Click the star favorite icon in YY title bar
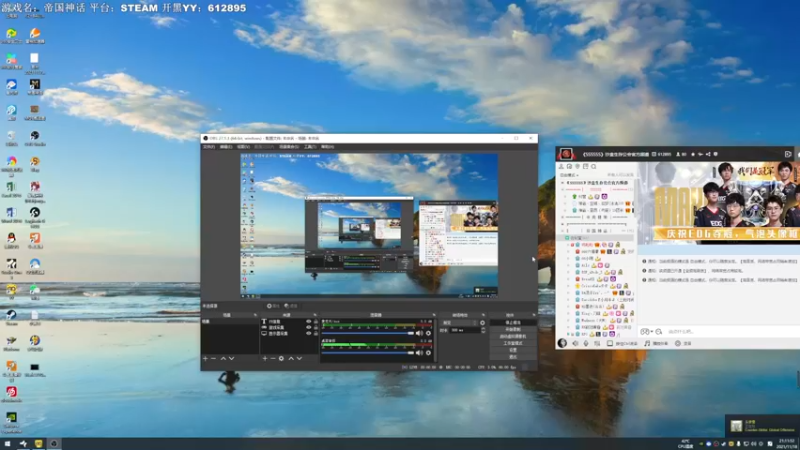Image resolution: width=800 pixels, height=450 pixels. (x=692, y=154)
